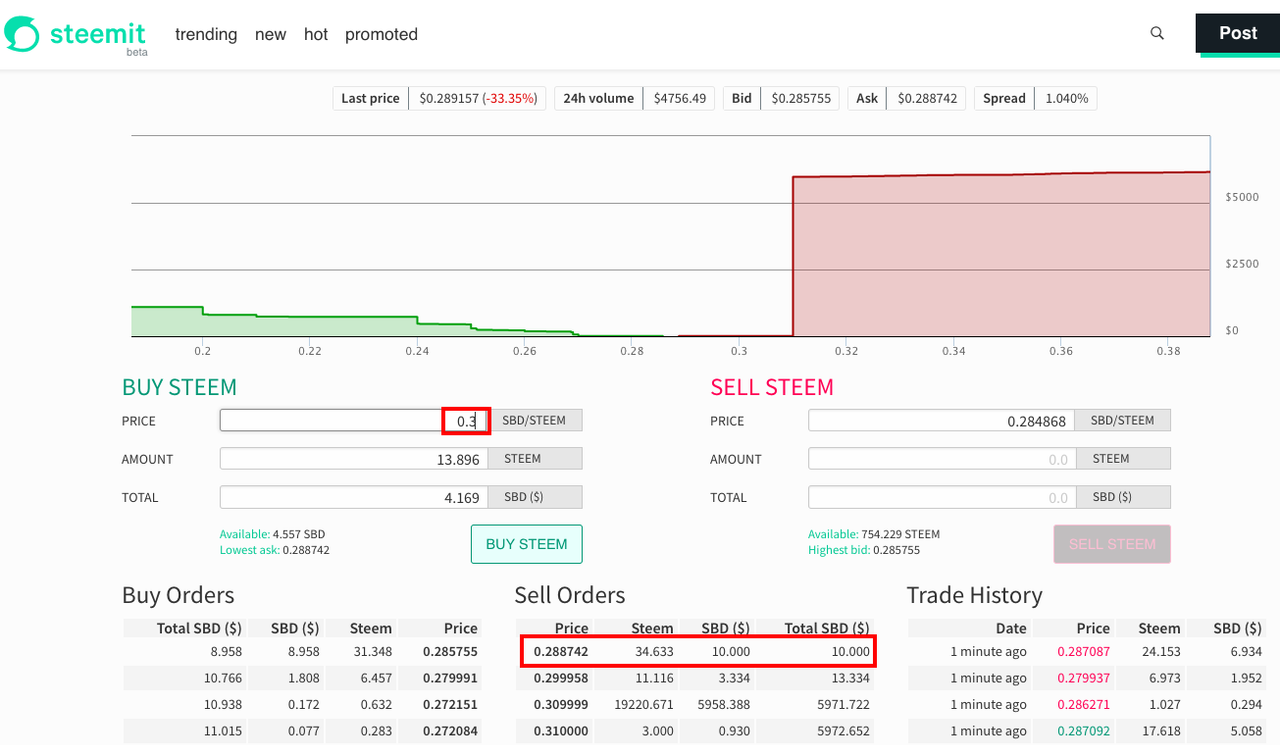Click Steem amount 24.153 in Trade History
Viewport: 1280px width, 745px height.
coord(1160,651)
